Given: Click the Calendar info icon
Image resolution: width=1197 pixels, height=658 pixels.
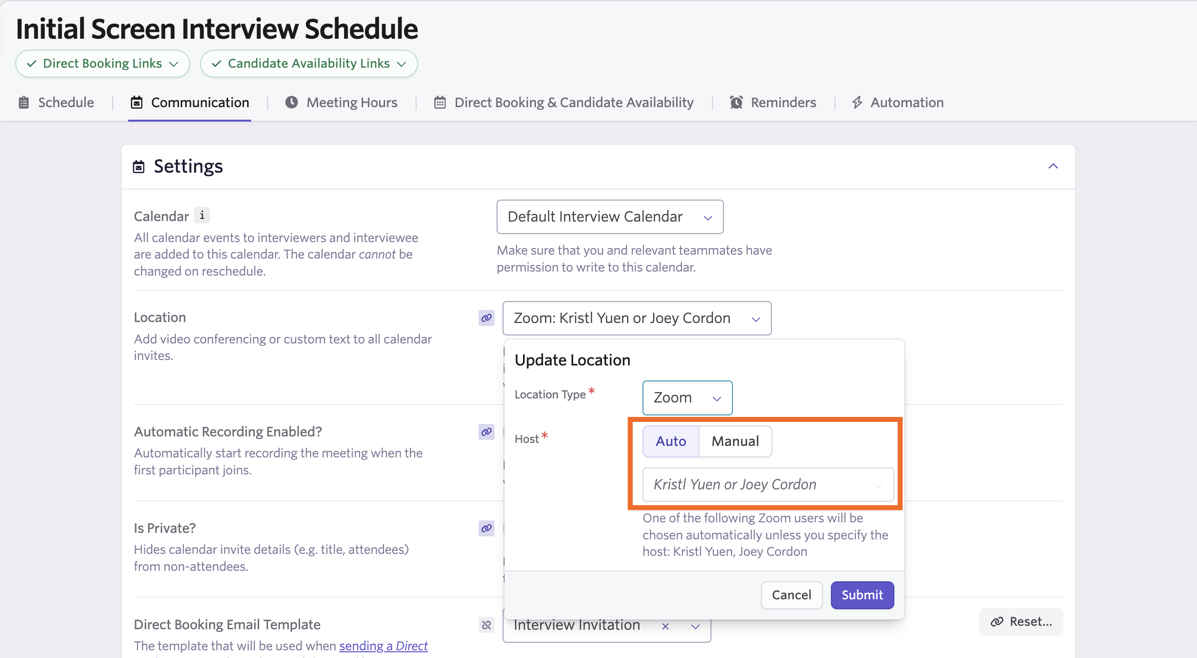Looking at the screenshot, I should click(x=202, y=216).
